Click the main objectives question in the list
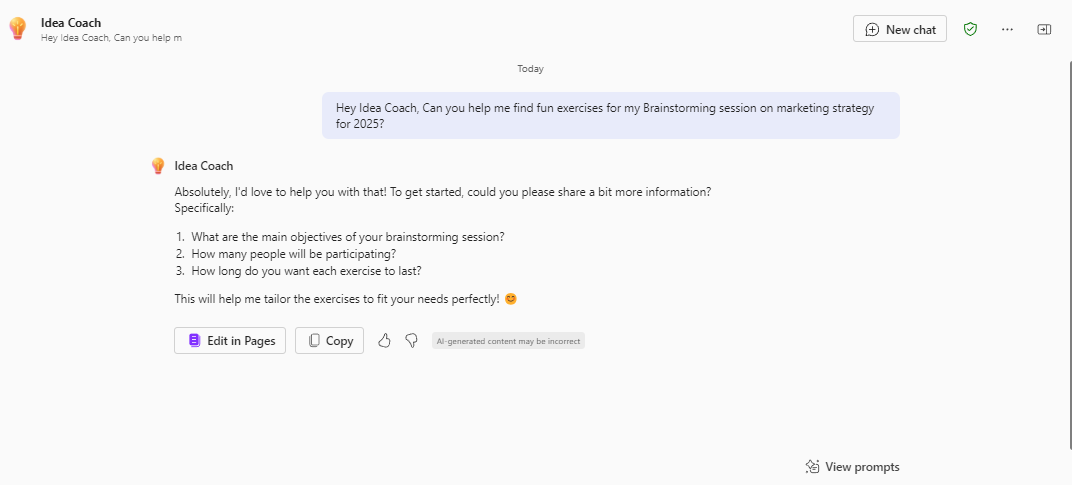Screen dimensions: 1072x485 coord(347,237)
